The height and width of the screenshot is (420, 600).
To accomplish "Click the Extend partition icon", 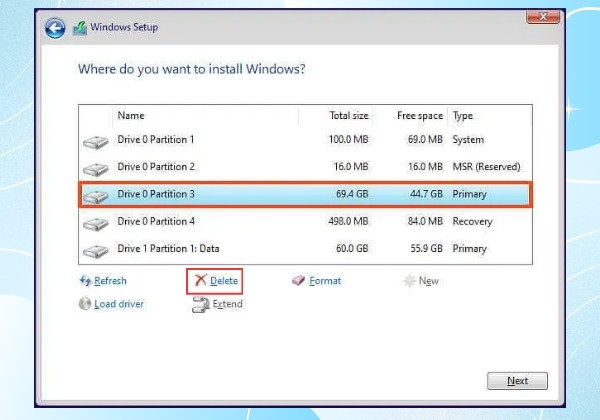I will (201, 304).
